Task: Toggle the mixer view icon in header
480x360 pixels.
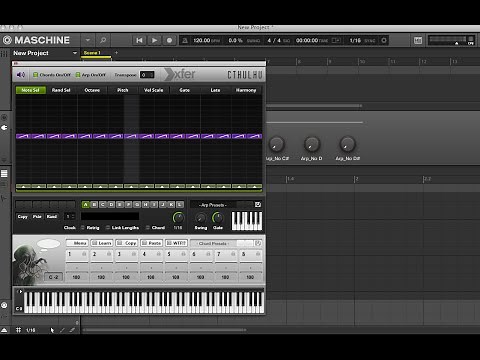Action: 418,41
